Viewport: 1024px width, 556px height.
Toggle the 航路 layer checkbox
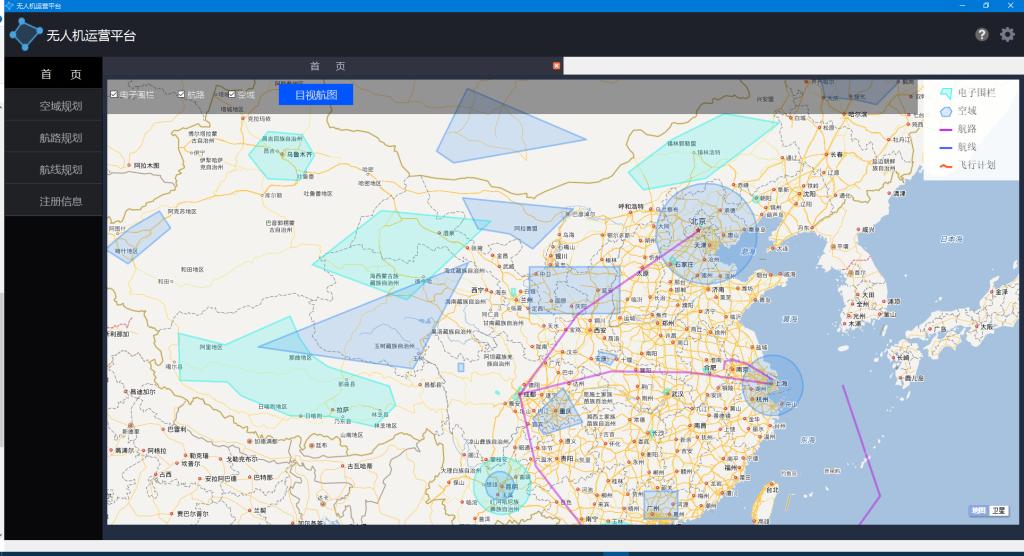point(181,95)
